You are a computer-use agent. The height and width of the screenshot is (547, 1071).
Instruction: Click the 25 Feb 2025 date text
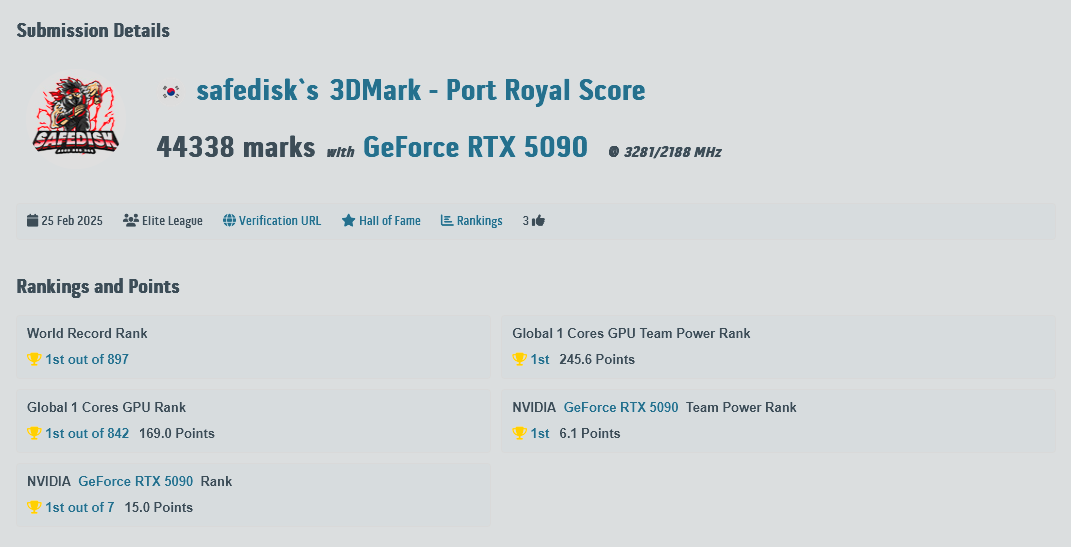coord(72,221)
